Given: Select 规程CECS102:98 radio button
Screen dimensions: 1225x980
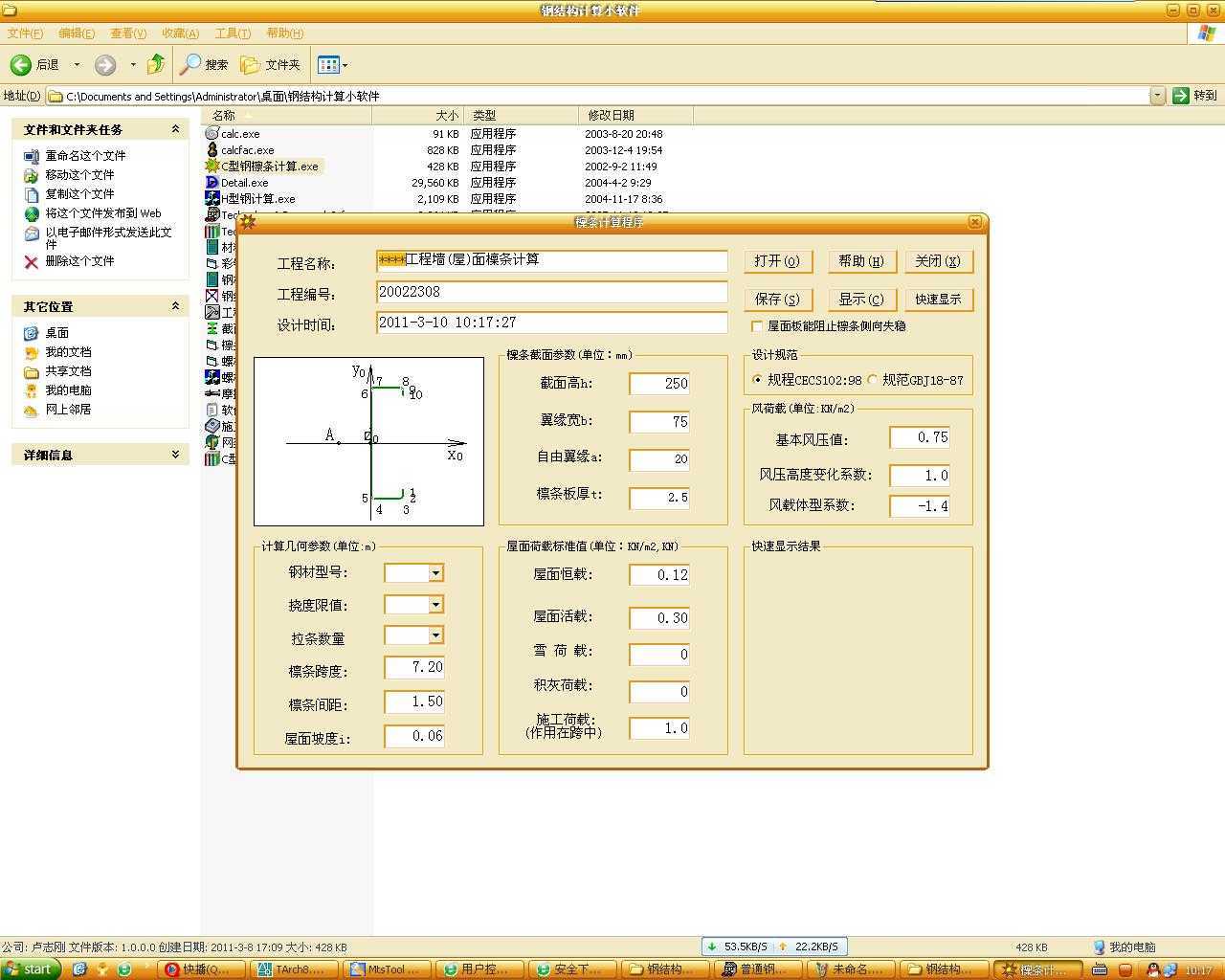Looking at the screenshot, I should tap(757, 380).
